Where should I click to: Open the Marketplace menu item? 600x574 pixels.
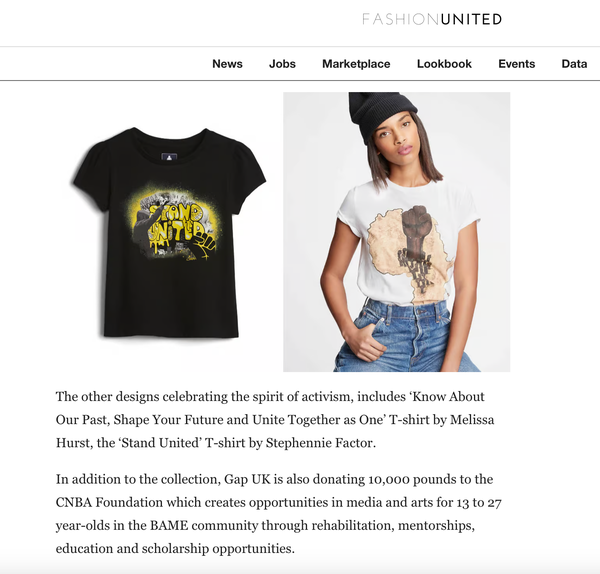(356, 64)
